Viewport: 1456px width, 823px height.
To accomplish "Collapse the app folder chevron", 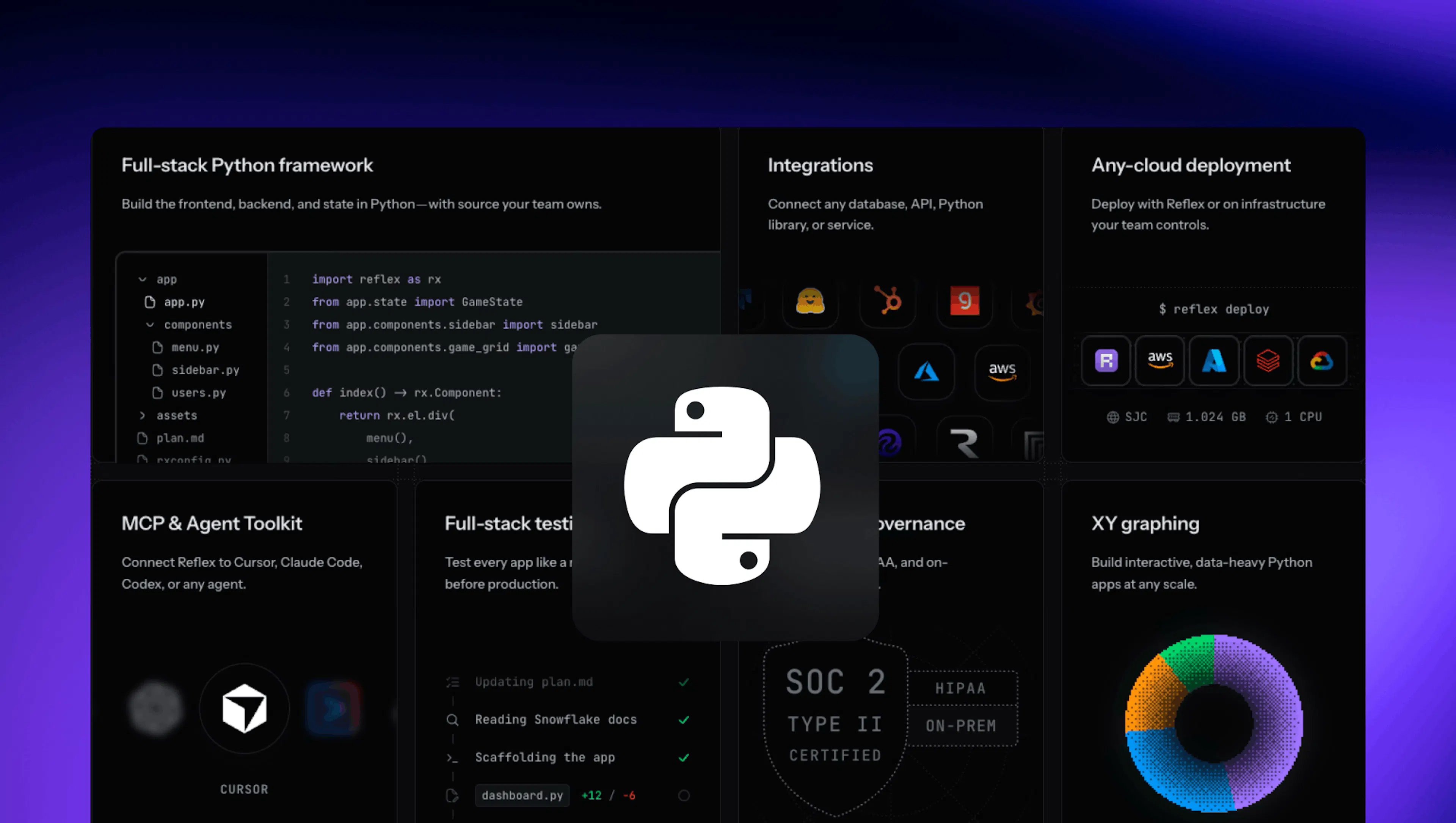I will click(x=143, y=279).
